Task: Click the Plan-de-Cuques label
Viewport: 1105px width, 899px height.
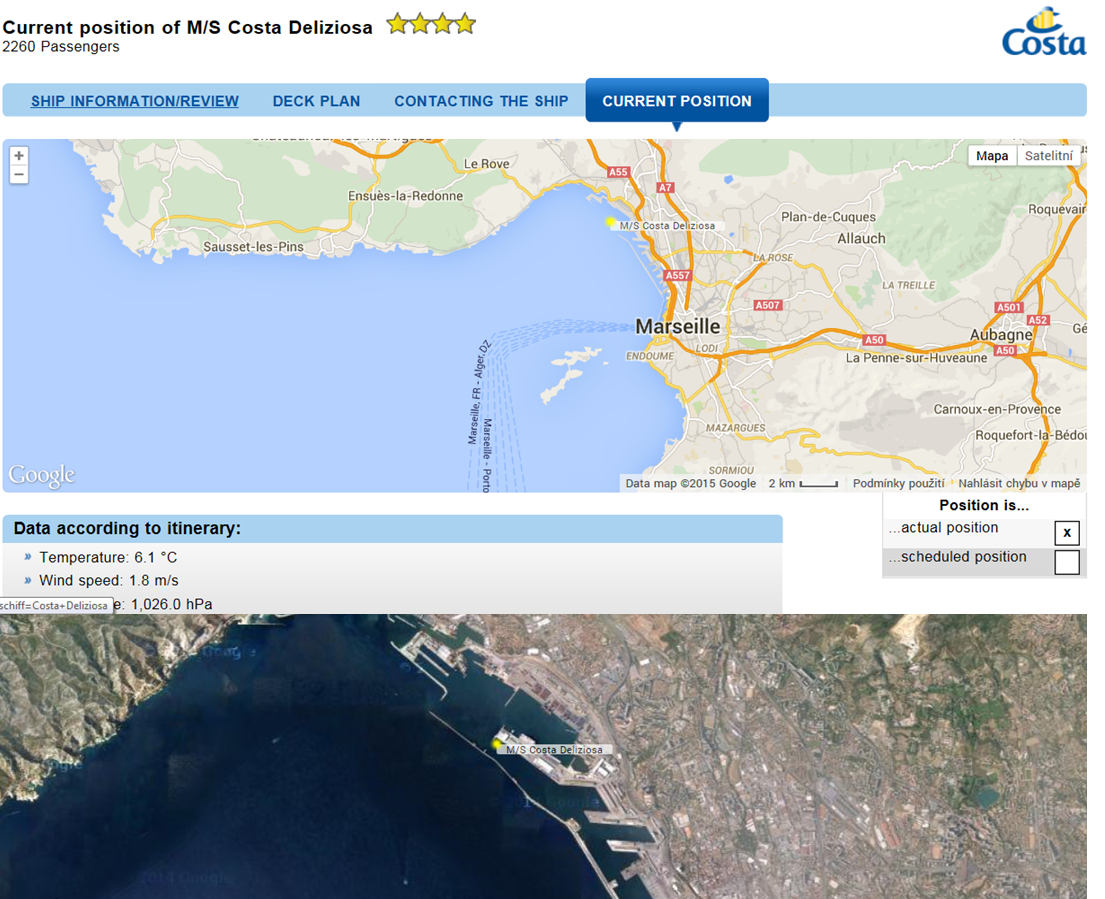Action: pyautogui.click(x=828, y=217)
